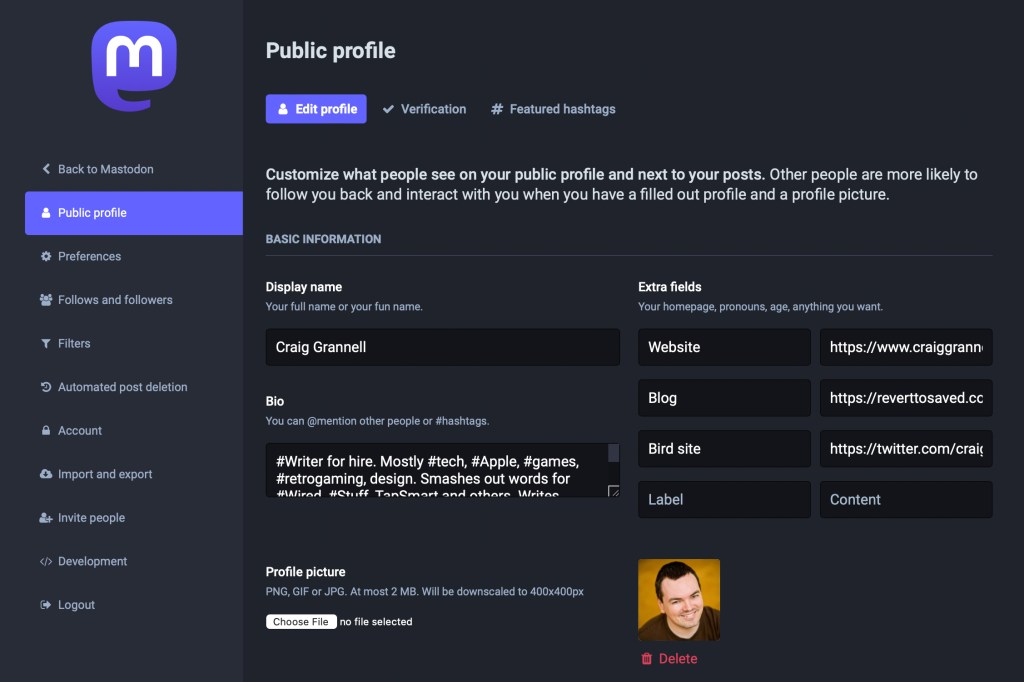Click the empty Label extra field
Viewport: 1024px width, 682px height.
tap(724, 500)
